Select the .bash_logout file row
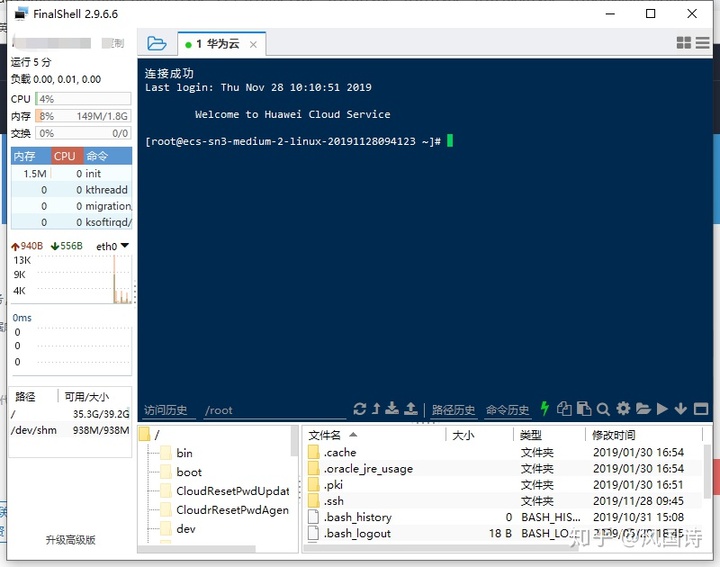 (503, 533)
